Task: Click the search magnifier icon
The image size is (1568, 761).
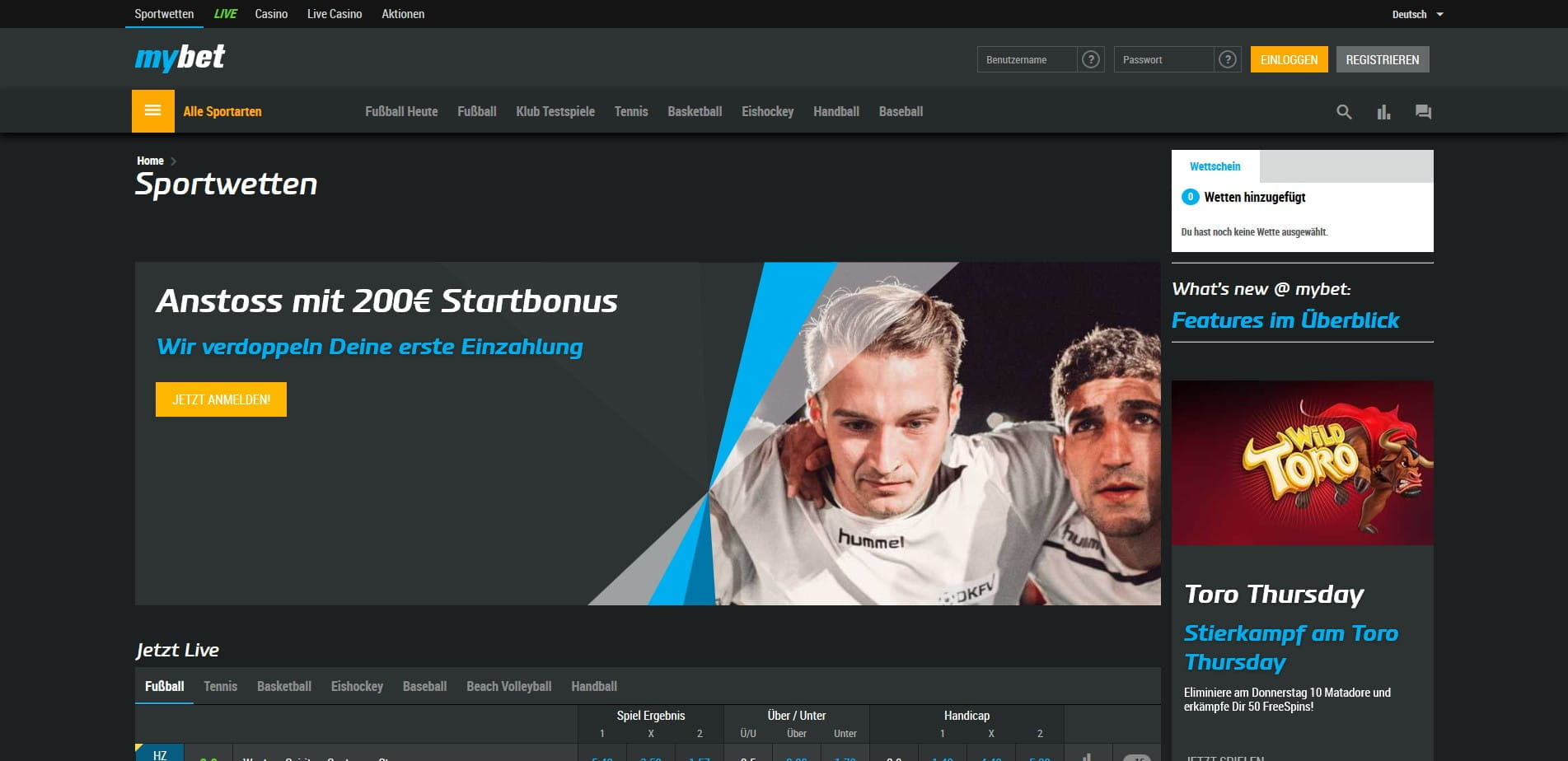Action: tap(1344, 112)
